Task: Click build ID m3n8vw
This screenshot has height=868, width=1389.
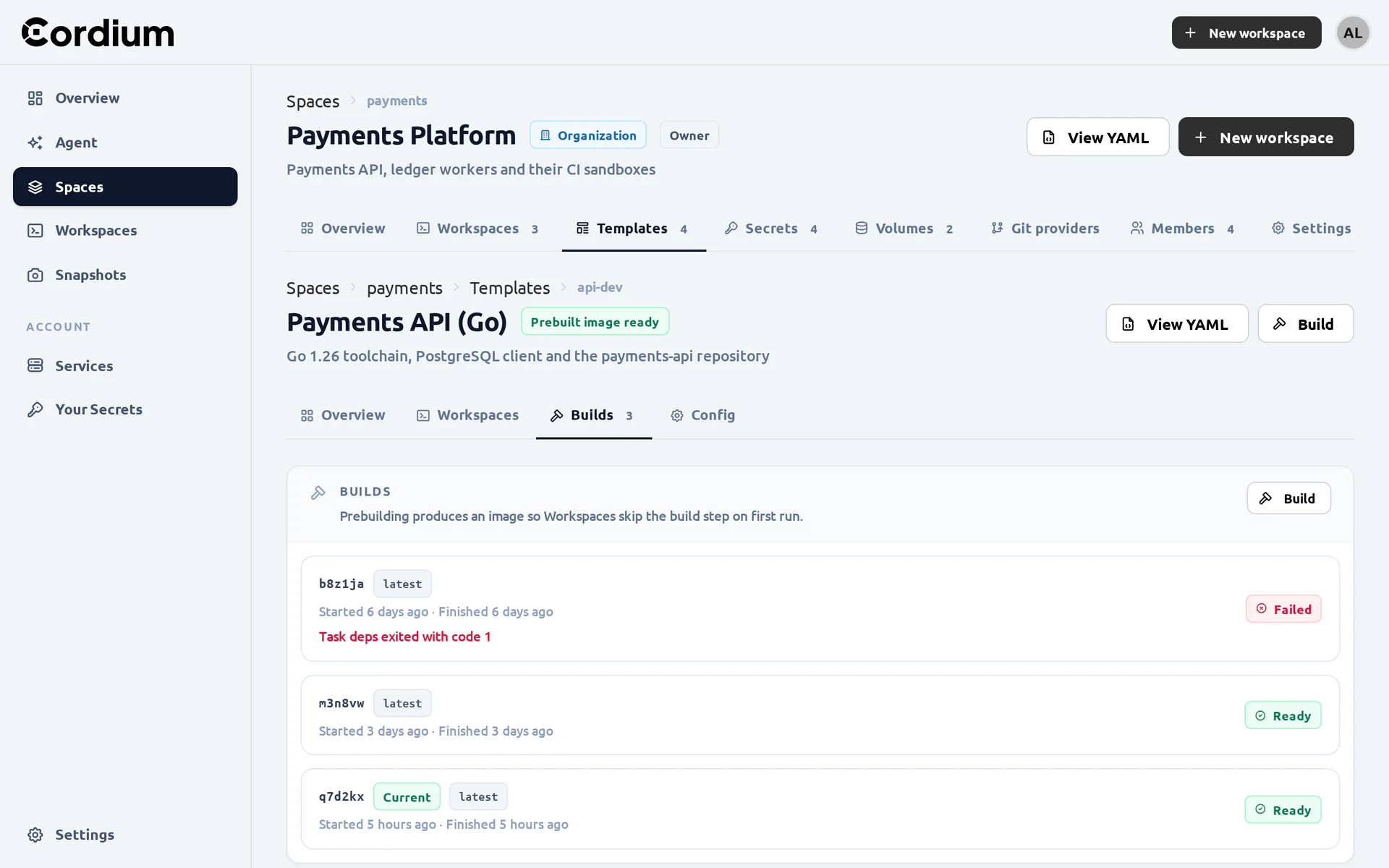Action: (x=341, y=703)
